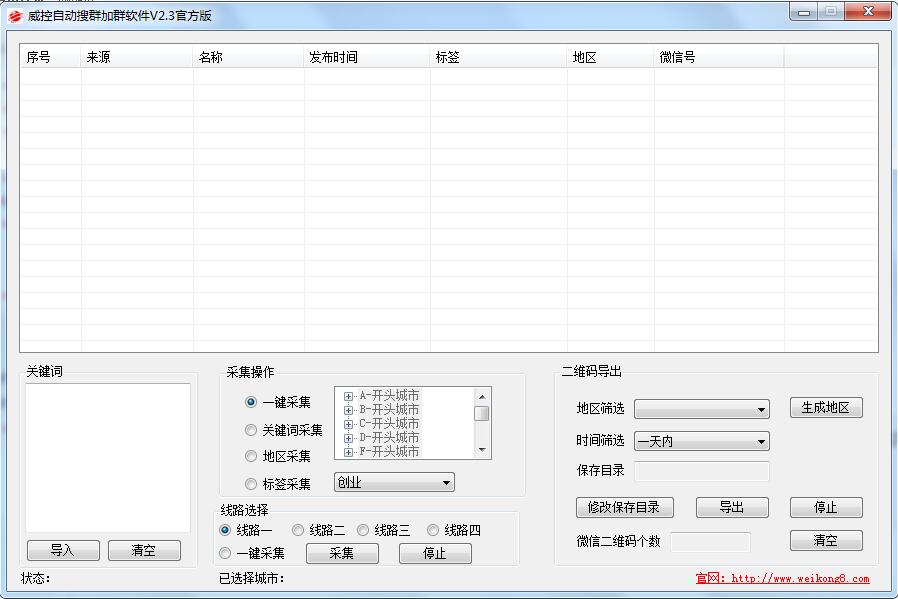Select the 关键词采集 radio button
The image size is (898, 599).
(x=251, y=430)
